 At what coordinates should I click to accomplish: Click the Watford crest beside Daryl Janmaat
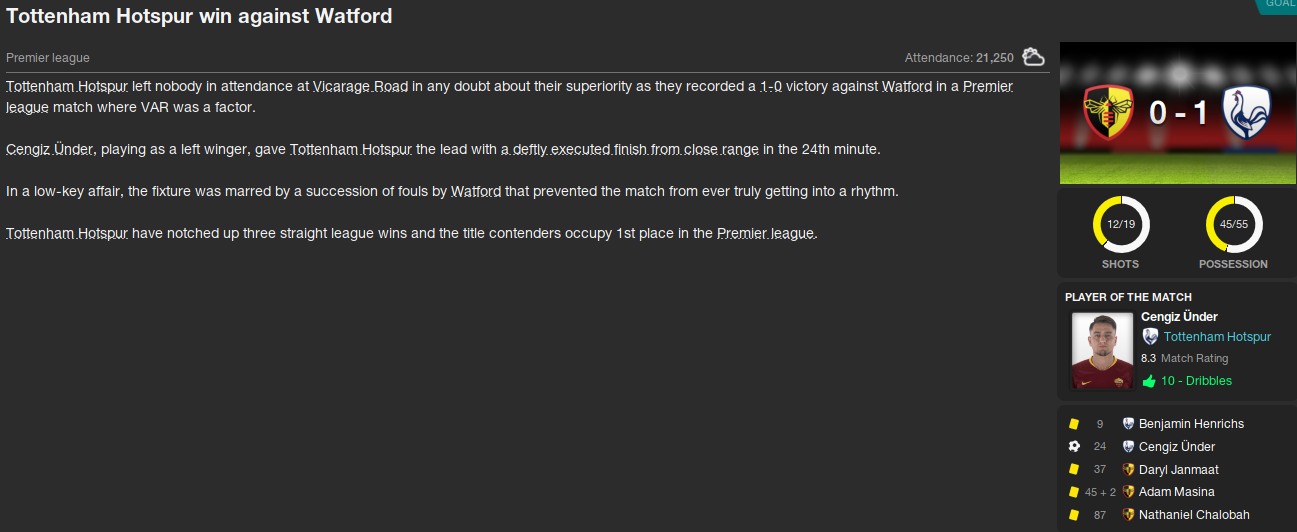click(1128, 470)
